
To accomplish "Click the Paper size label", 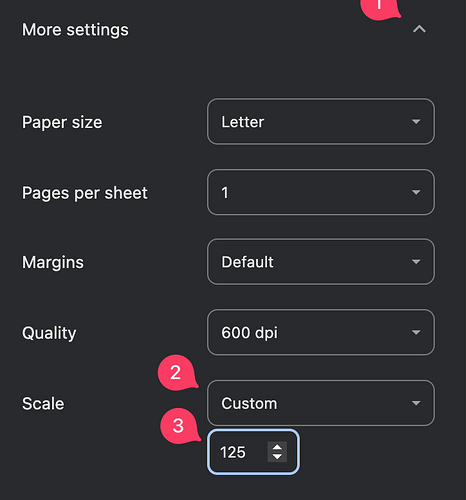I will 62,122.
